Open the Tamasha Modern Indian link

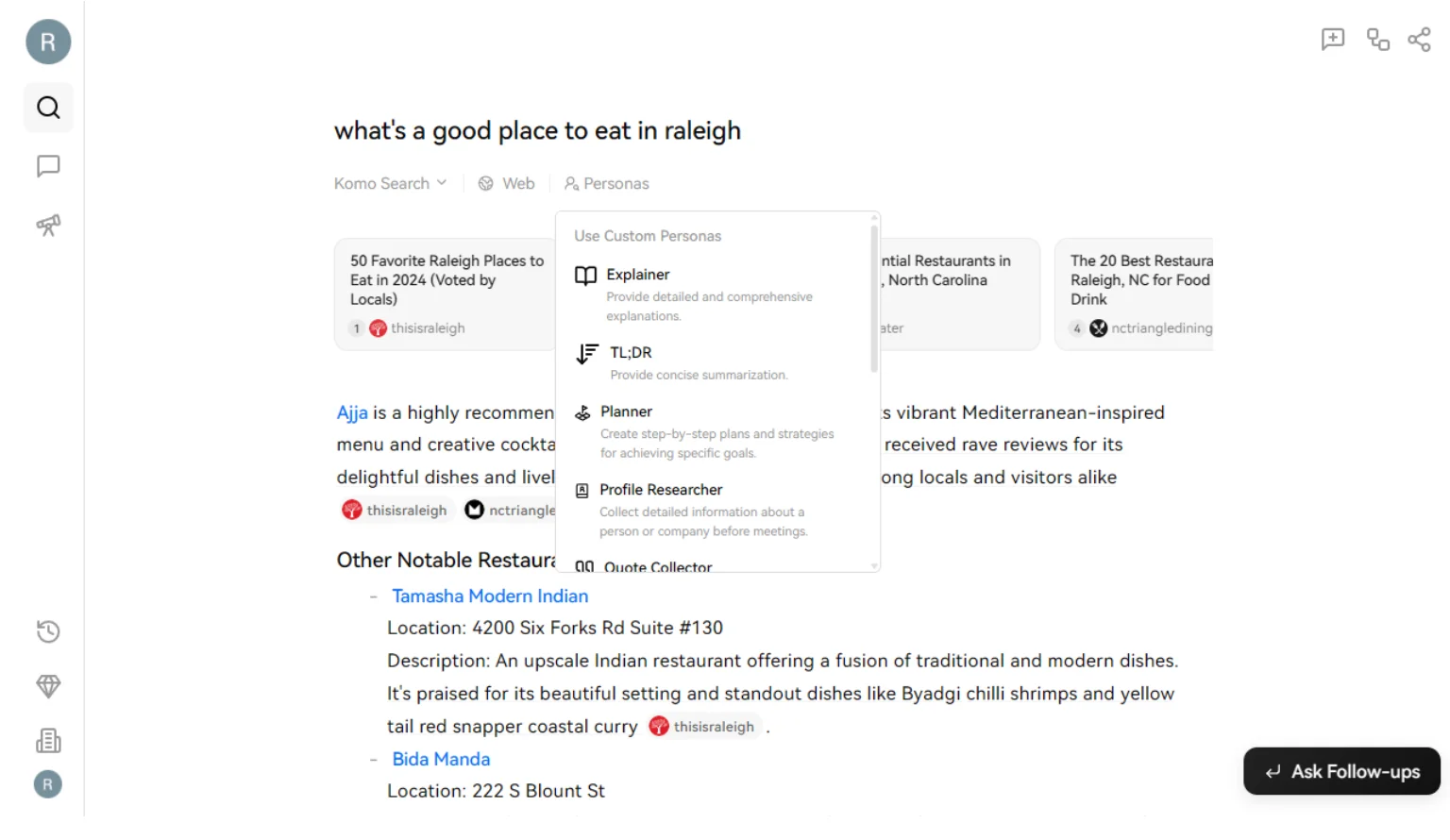tap(489, 596)
